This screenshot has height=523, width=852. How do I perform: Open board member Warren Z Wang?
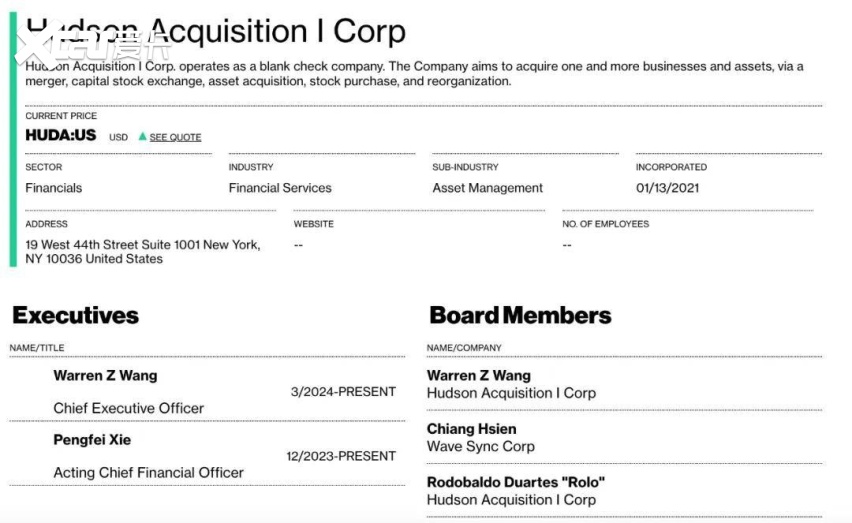click(x=479, y=375)
